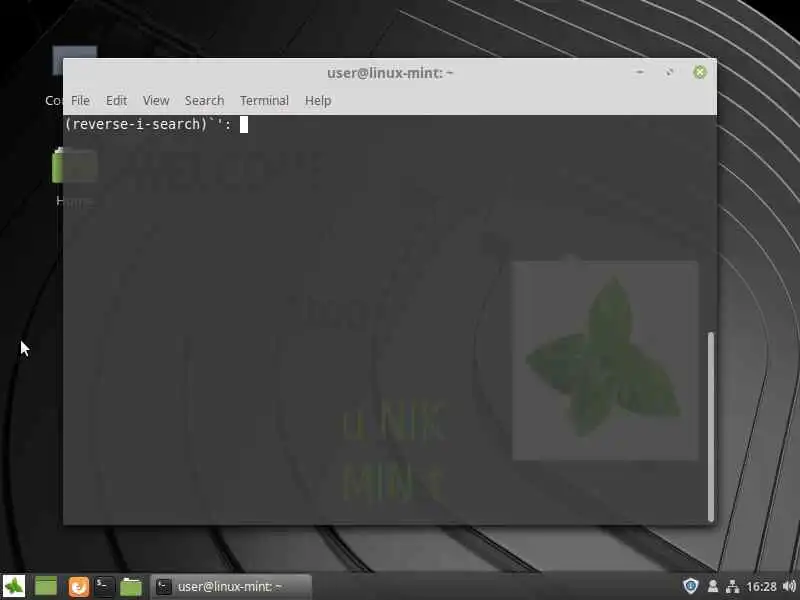Click the terminal window title bar text
Screen dimensions: 800x600
click(390, 73)
